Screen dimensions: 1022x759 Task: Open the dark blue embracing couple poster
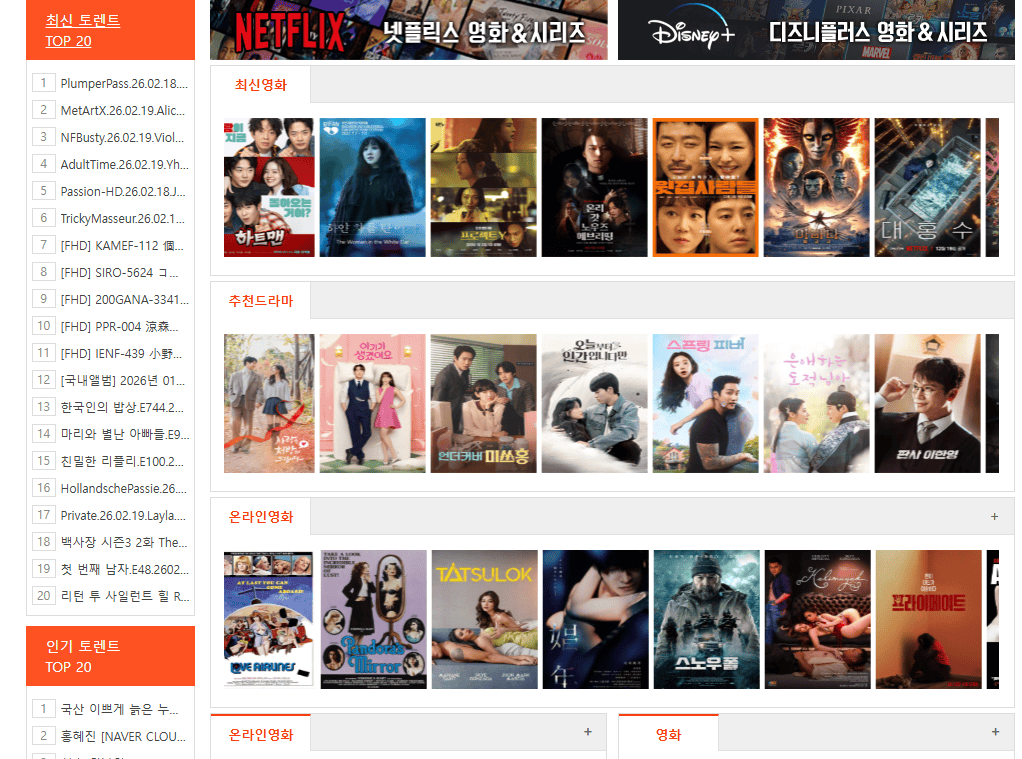click(596, 619)
